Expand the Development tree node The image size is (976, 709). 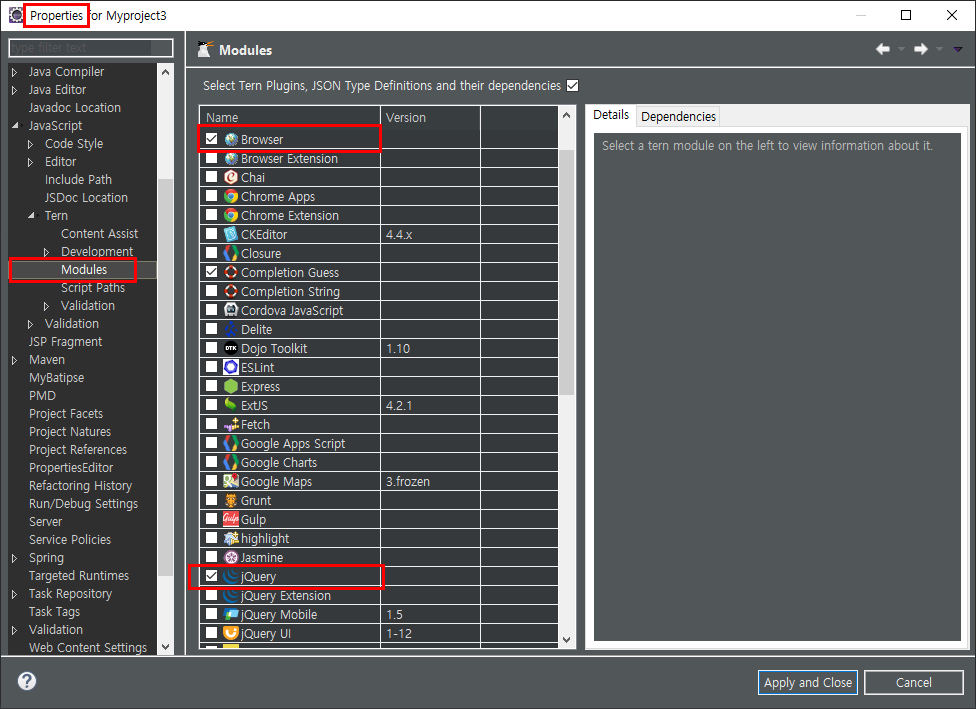[47, 252]
